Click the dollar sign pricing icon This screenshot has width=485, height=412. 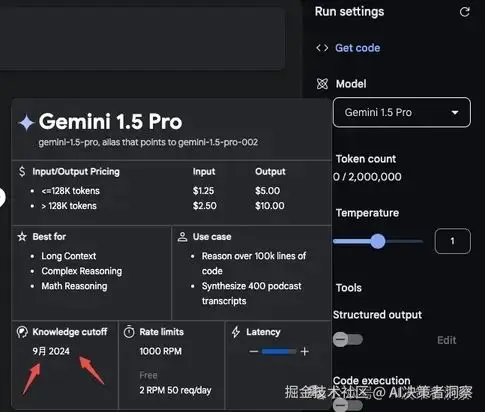pyautogui.click(x=22, y=172)
